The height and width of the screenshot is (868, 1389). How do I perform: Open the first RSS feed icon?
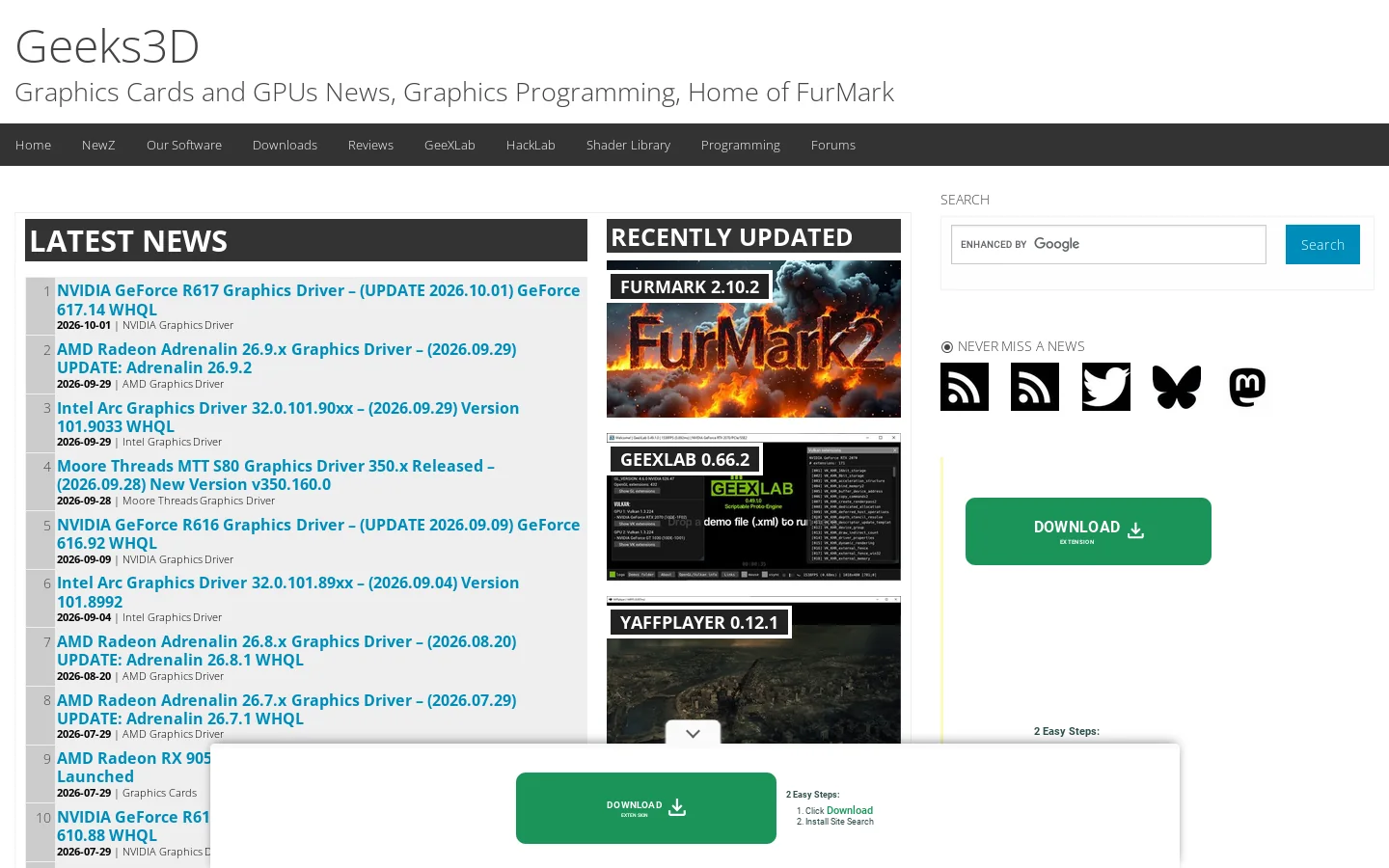(x=965, y=387)
